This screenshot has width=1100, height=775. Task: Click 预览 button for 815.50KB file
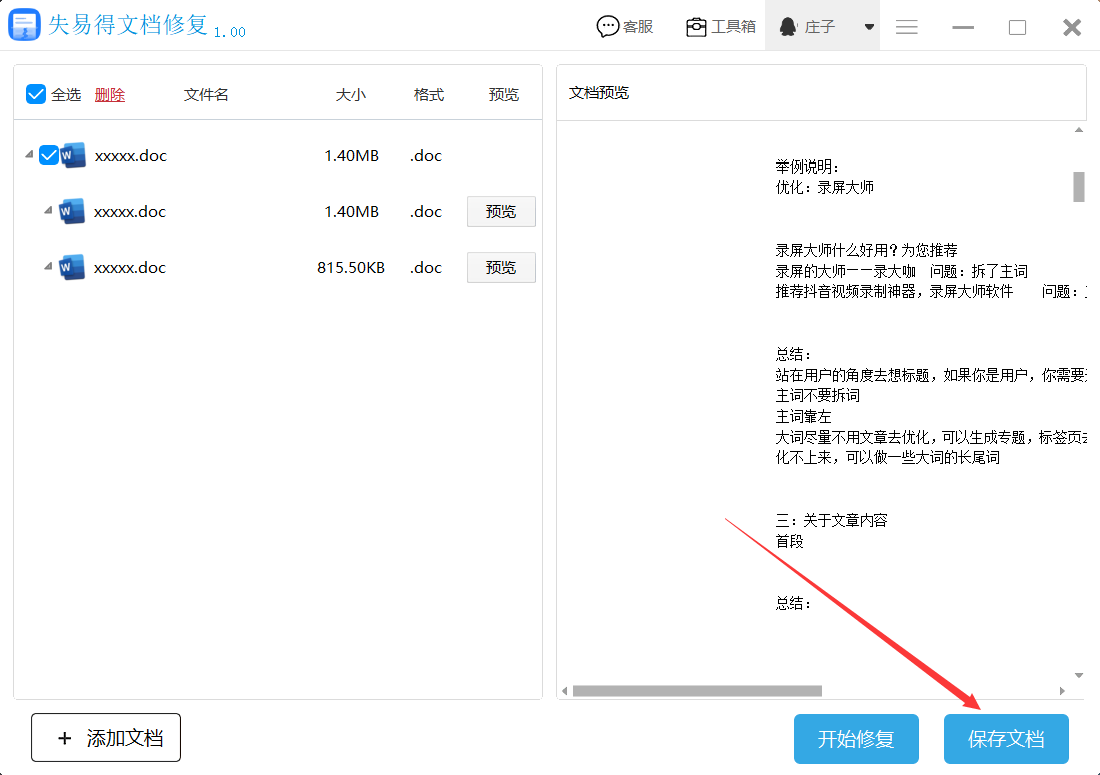point(501,267)
